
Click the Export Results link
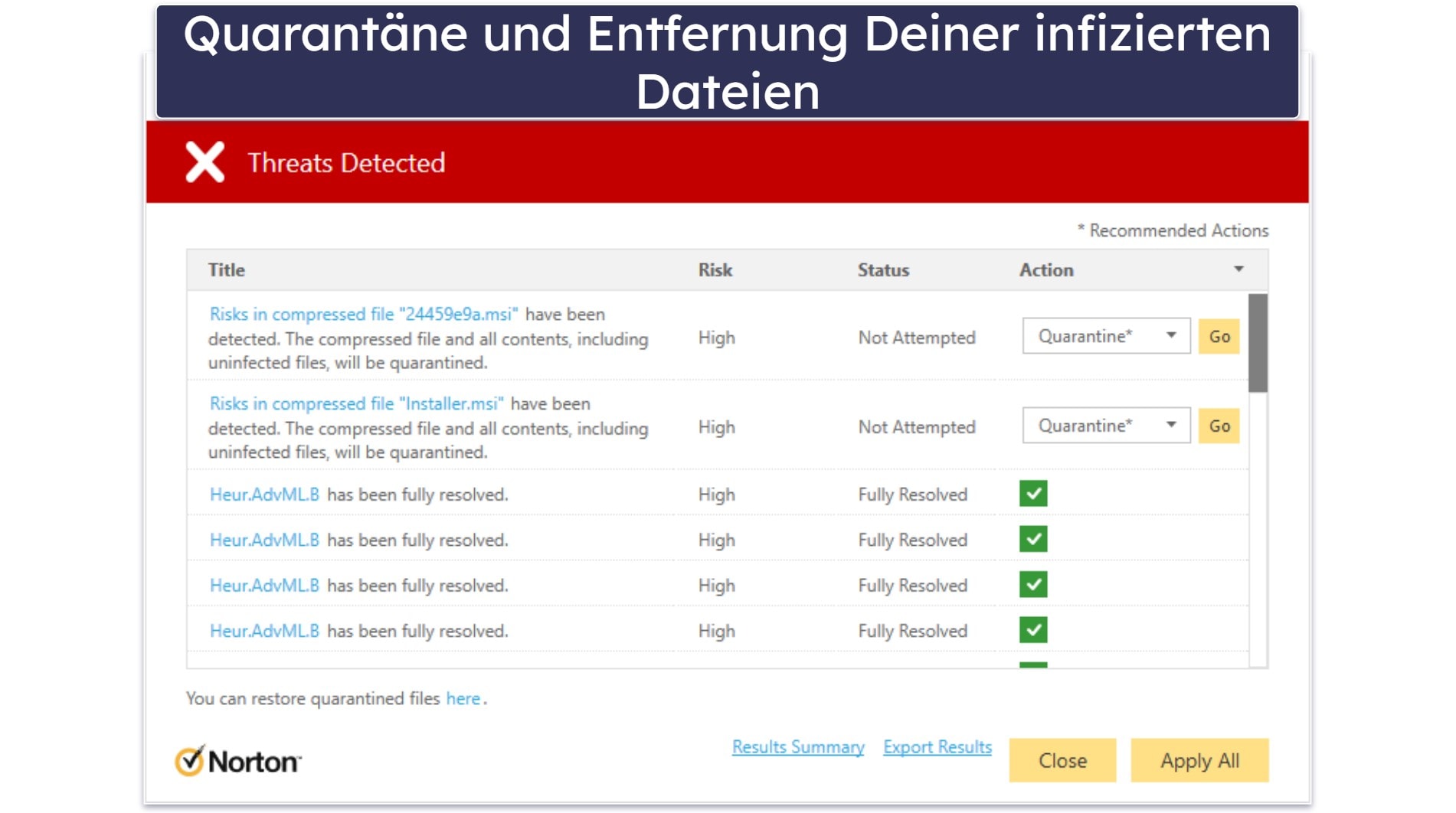pos(937,747)
